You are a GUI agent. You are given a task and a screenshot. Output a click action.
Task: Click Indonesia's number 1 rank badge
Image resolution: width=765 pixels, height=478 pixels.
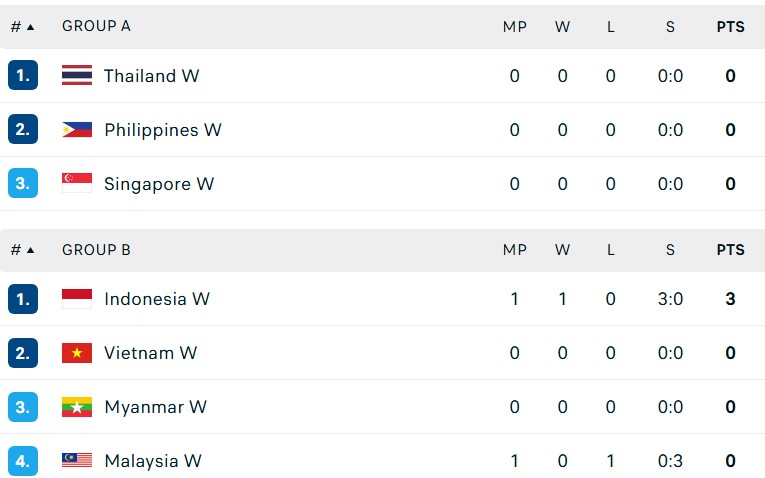point(23,299)
